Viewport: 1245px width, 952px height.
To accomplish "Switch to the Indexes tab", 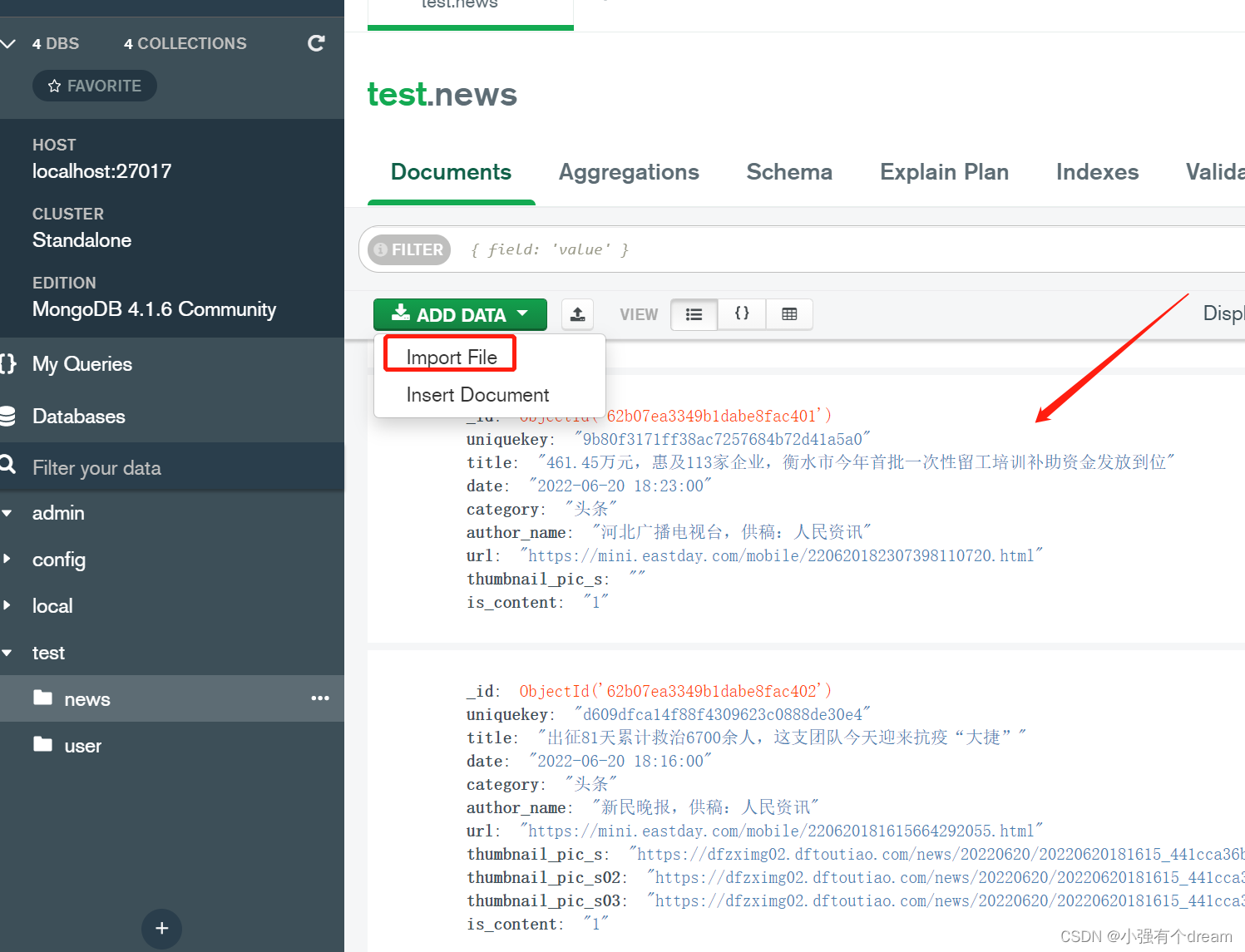I will click(1097, 172).
